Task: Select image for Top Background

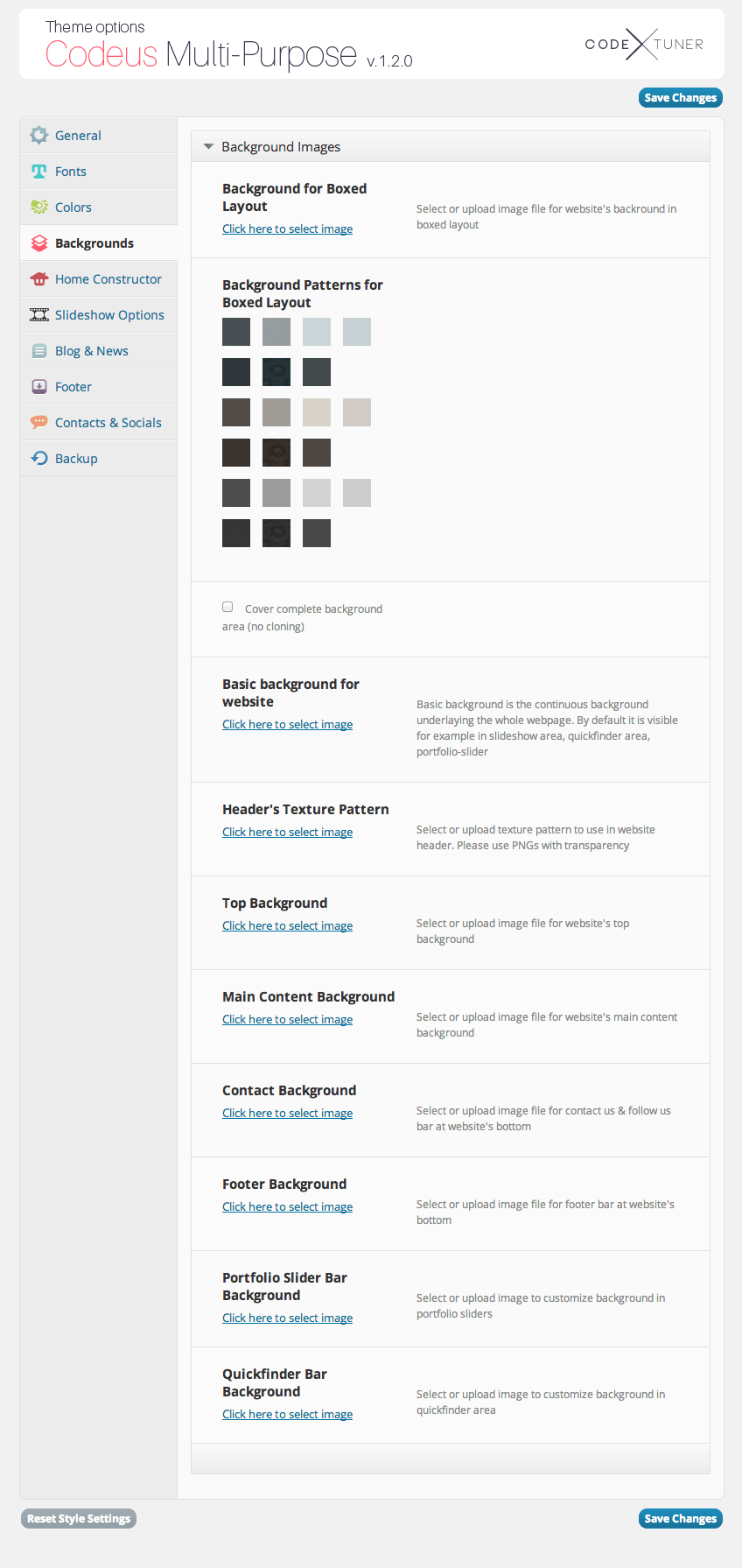Action: click(287, 925)
